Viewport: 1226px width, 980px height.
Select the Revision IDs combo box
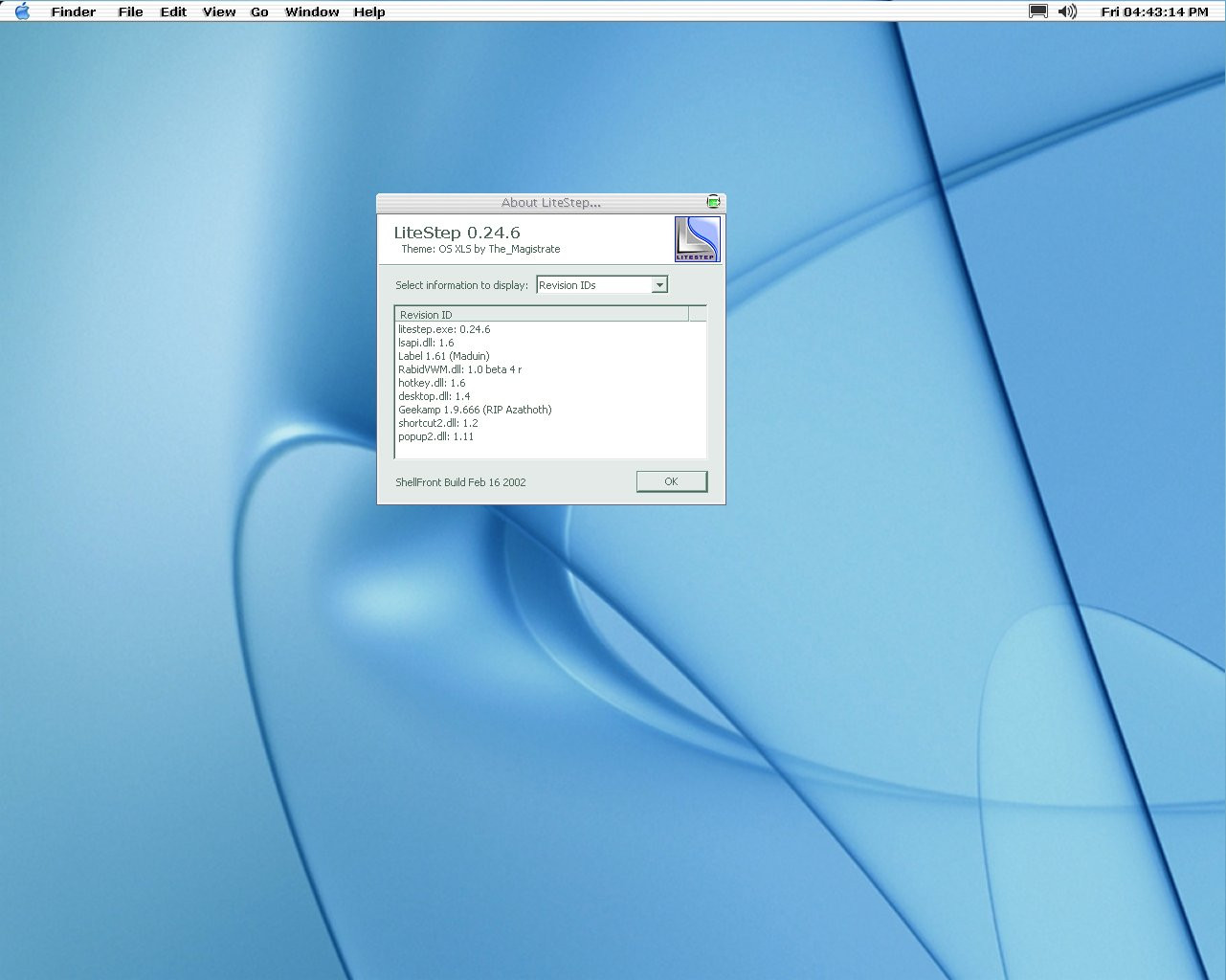[x=602, y=285]
